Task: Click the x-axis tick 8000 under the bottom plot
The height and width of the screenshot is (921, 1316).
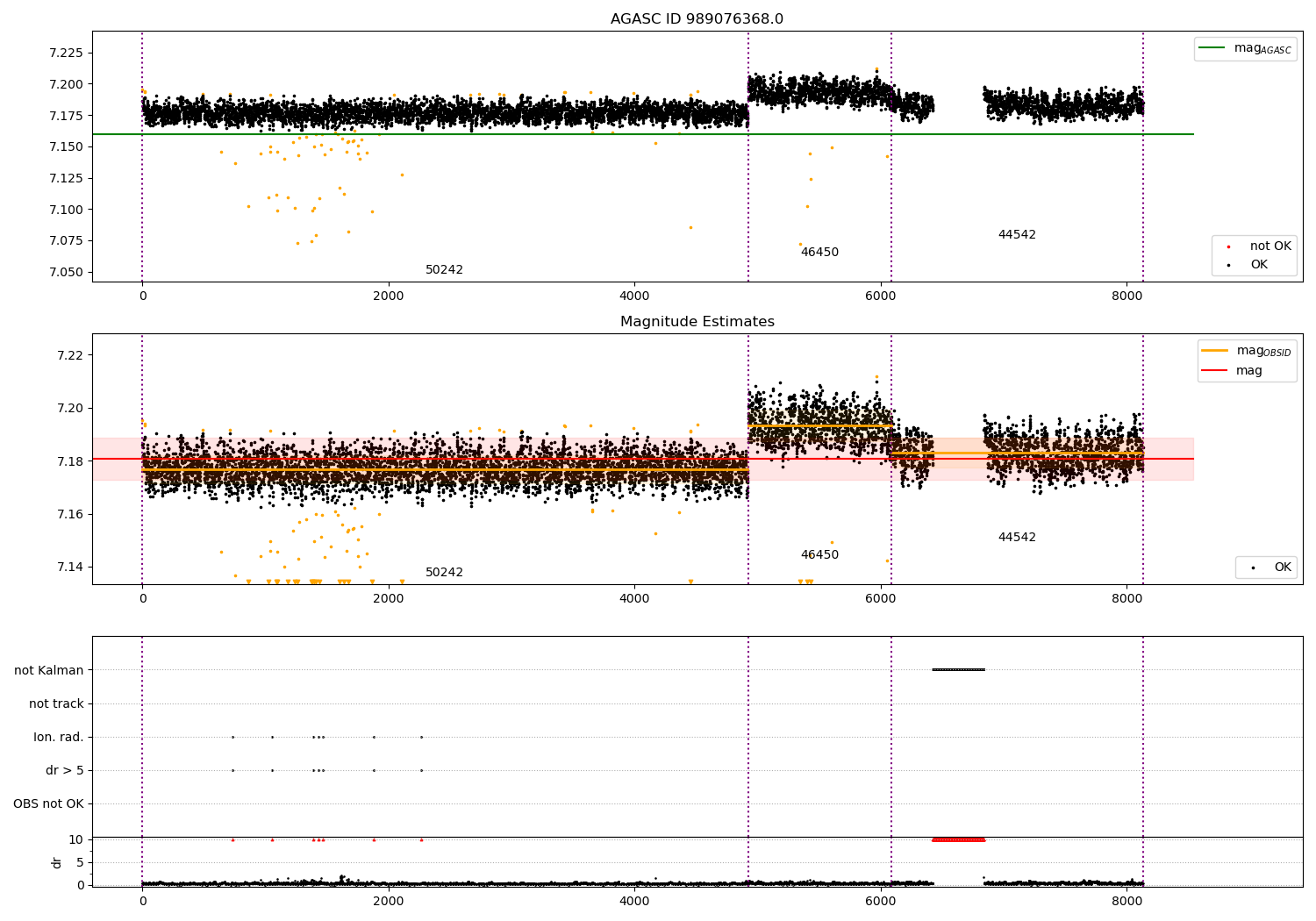Action: coord(1126,901)
